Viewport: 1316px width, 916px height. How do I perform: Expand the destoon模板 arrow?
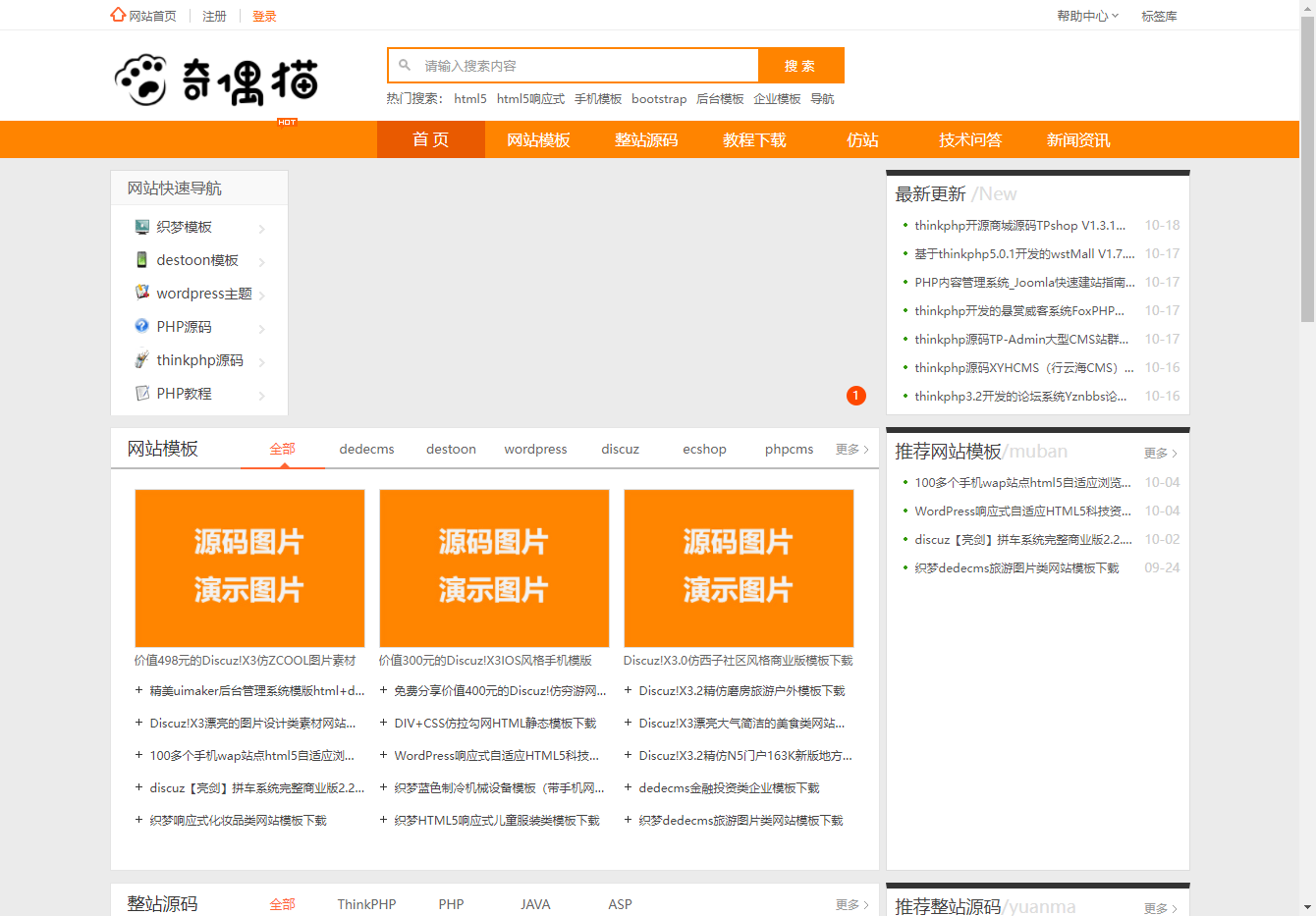tap(262, 262)
